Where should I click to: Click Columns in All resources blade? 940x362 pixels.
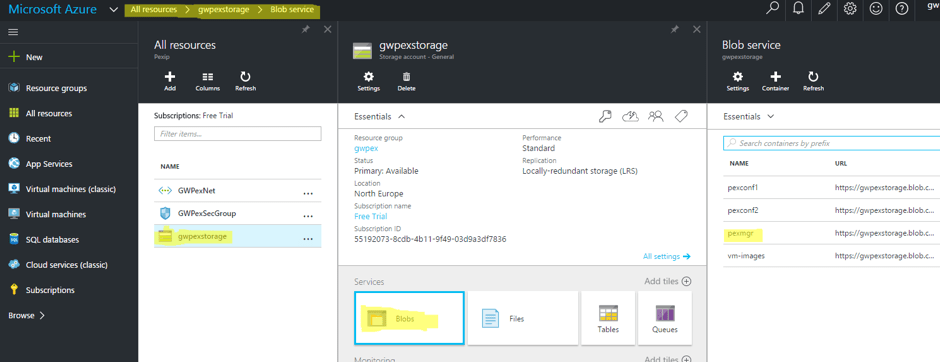[207, 82]
